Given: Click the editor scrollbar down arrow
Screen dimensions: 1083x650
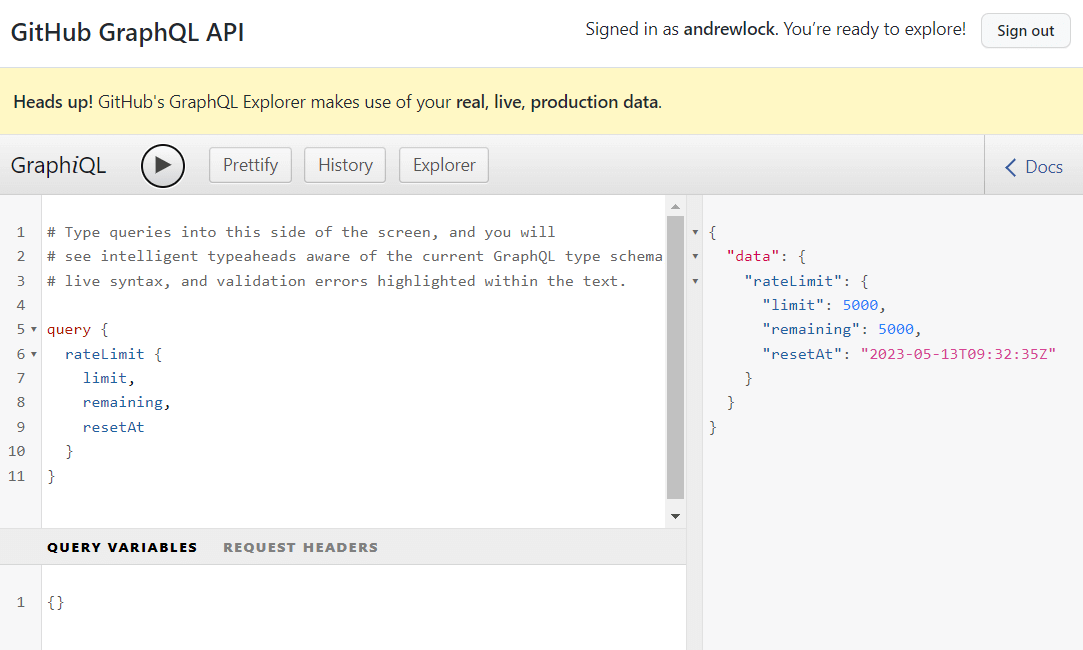Looking at the screenshot, I should pos(675,516).
